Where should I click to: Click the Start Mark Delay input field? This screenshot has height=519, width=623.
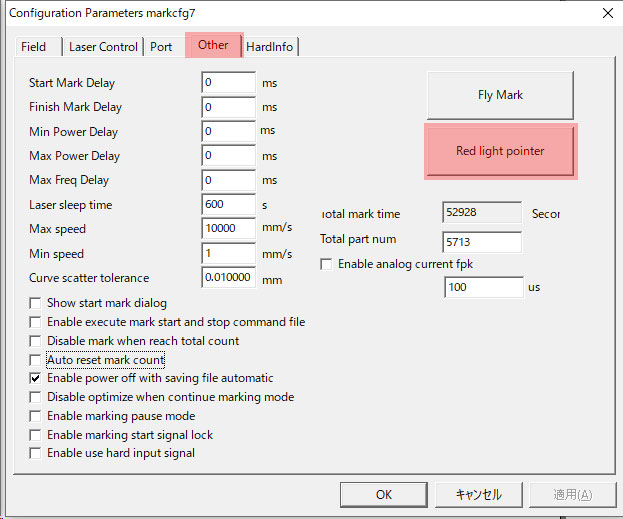(x=228, y=83)
